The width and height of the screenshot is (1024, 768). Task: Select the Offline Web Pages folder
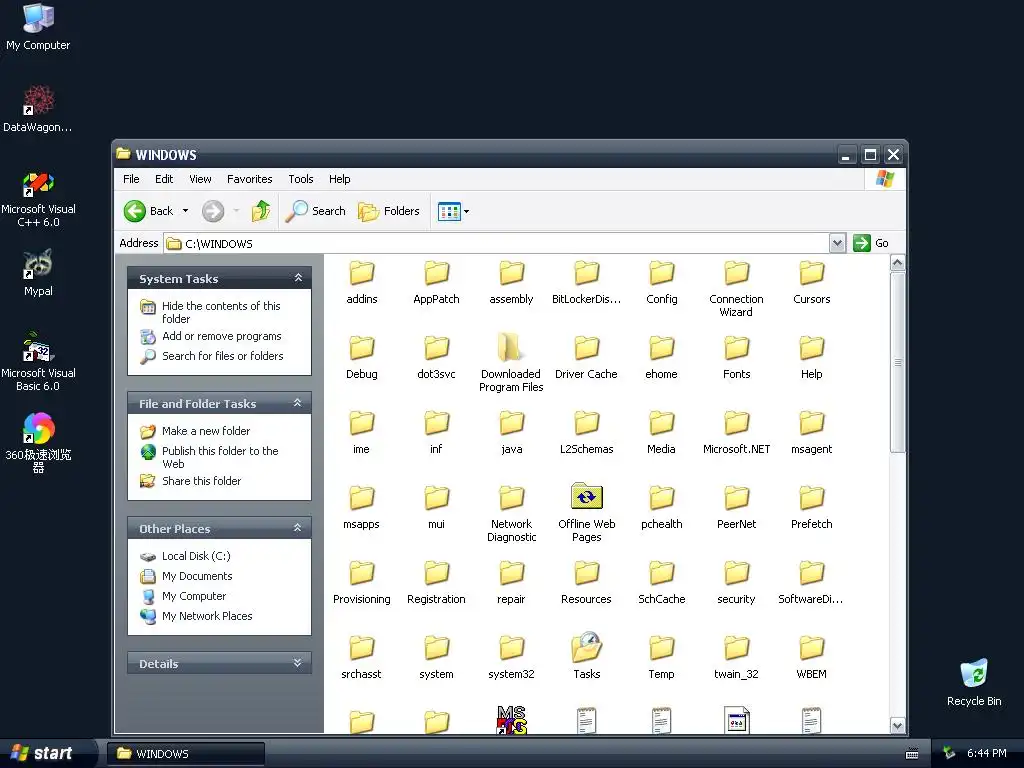point(586,513)
